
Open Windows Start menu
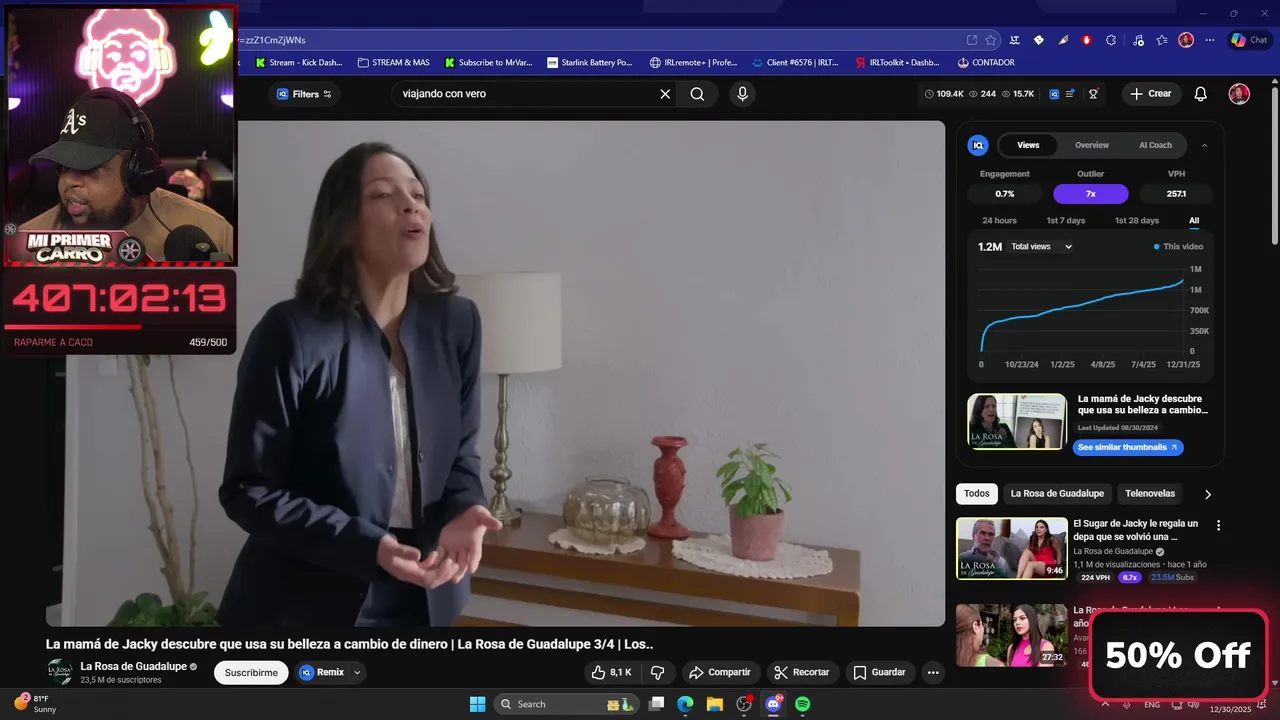tap(477, 704)
